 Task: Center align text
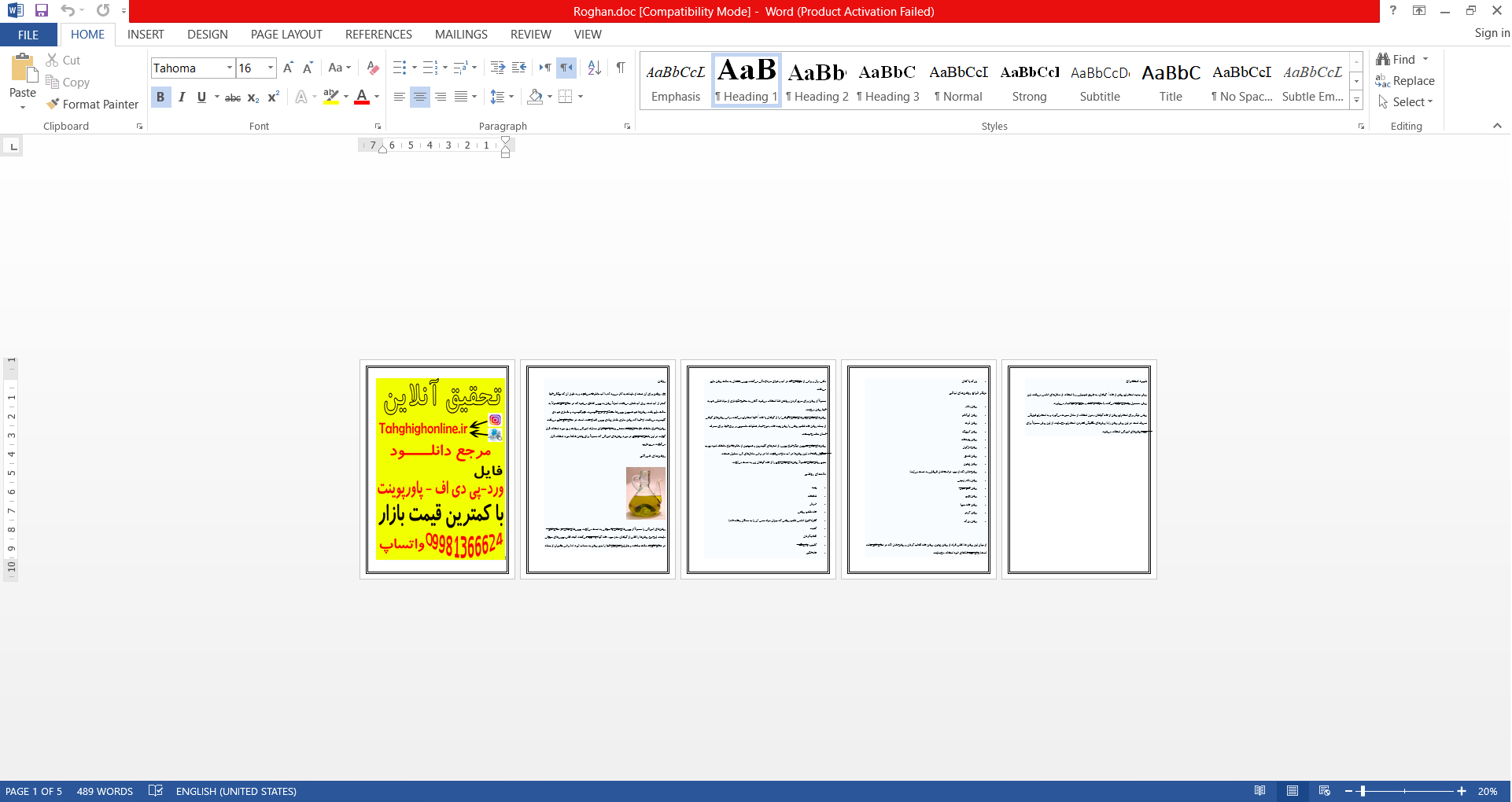[420, 97]
